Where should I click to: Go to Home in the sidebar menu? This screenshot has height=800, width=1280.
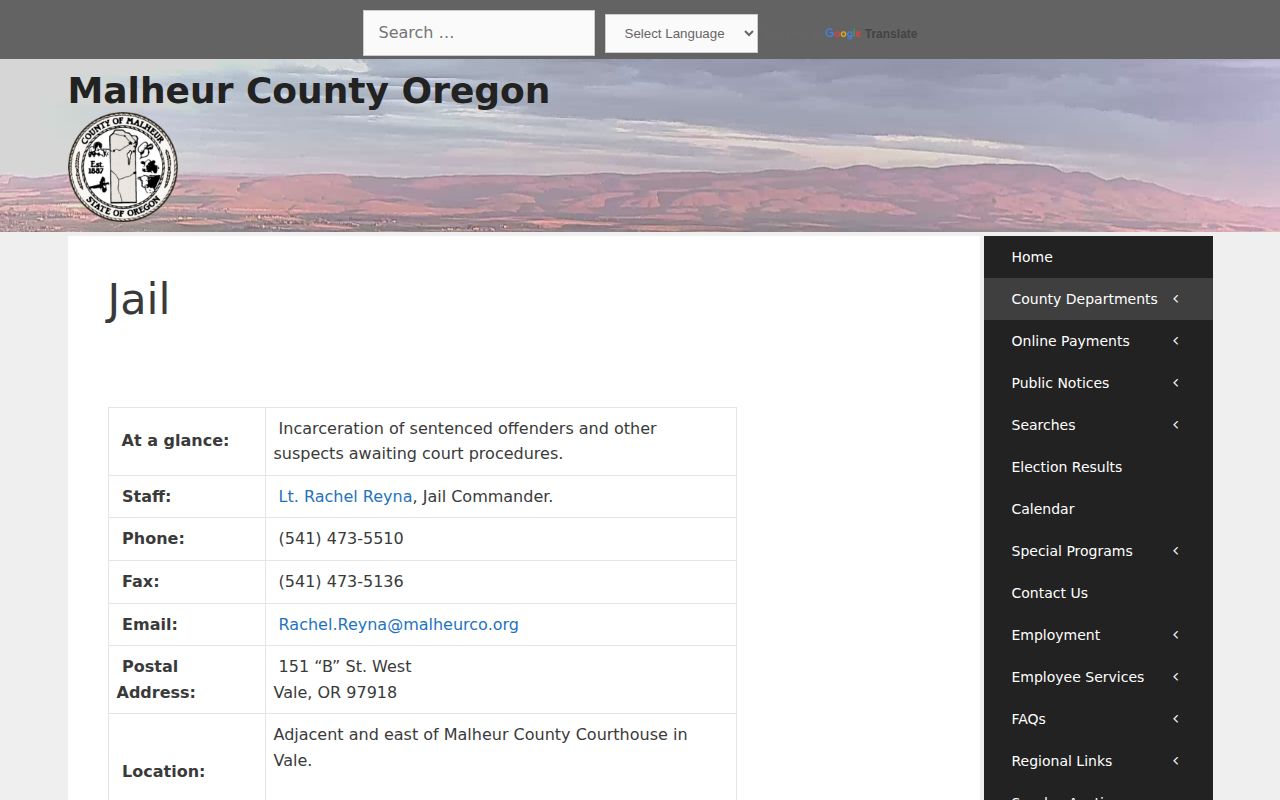pos(1098,257)
